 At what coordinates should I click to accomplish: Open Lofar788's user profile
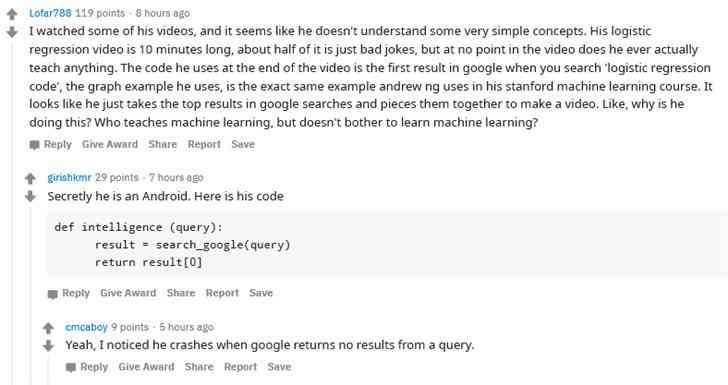(50, 13)
